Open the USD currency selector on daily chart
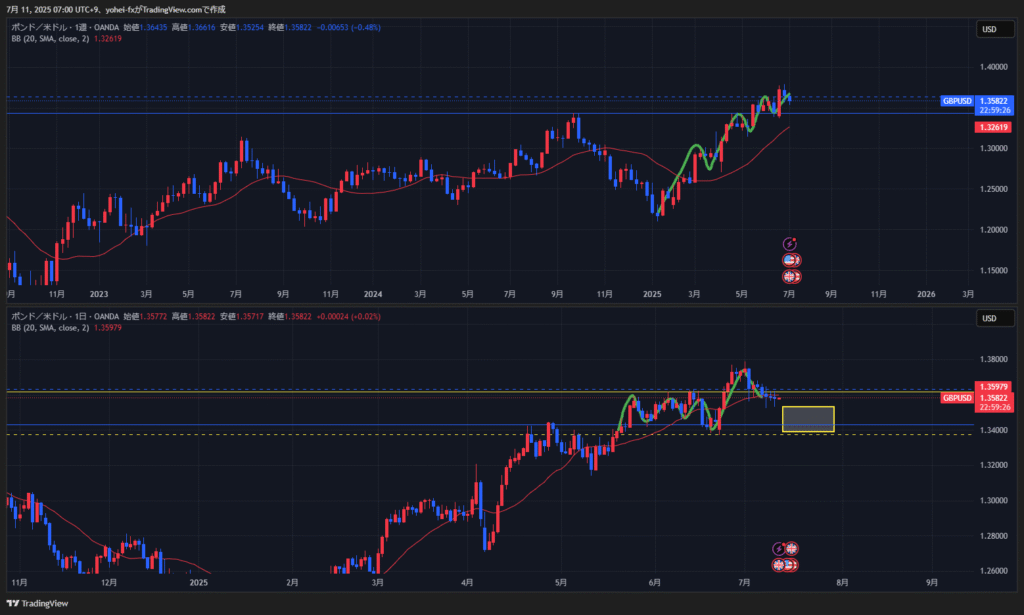Viewport: 1024px width, 615px height. tap(995, 319)
